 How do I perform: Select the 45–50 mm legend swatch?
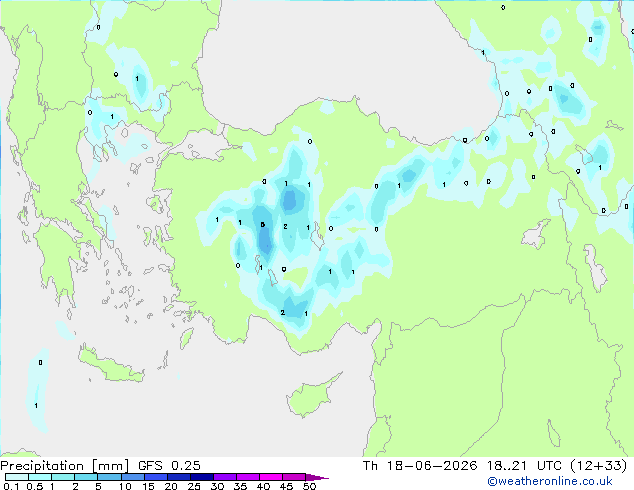[x=294, y=477]
